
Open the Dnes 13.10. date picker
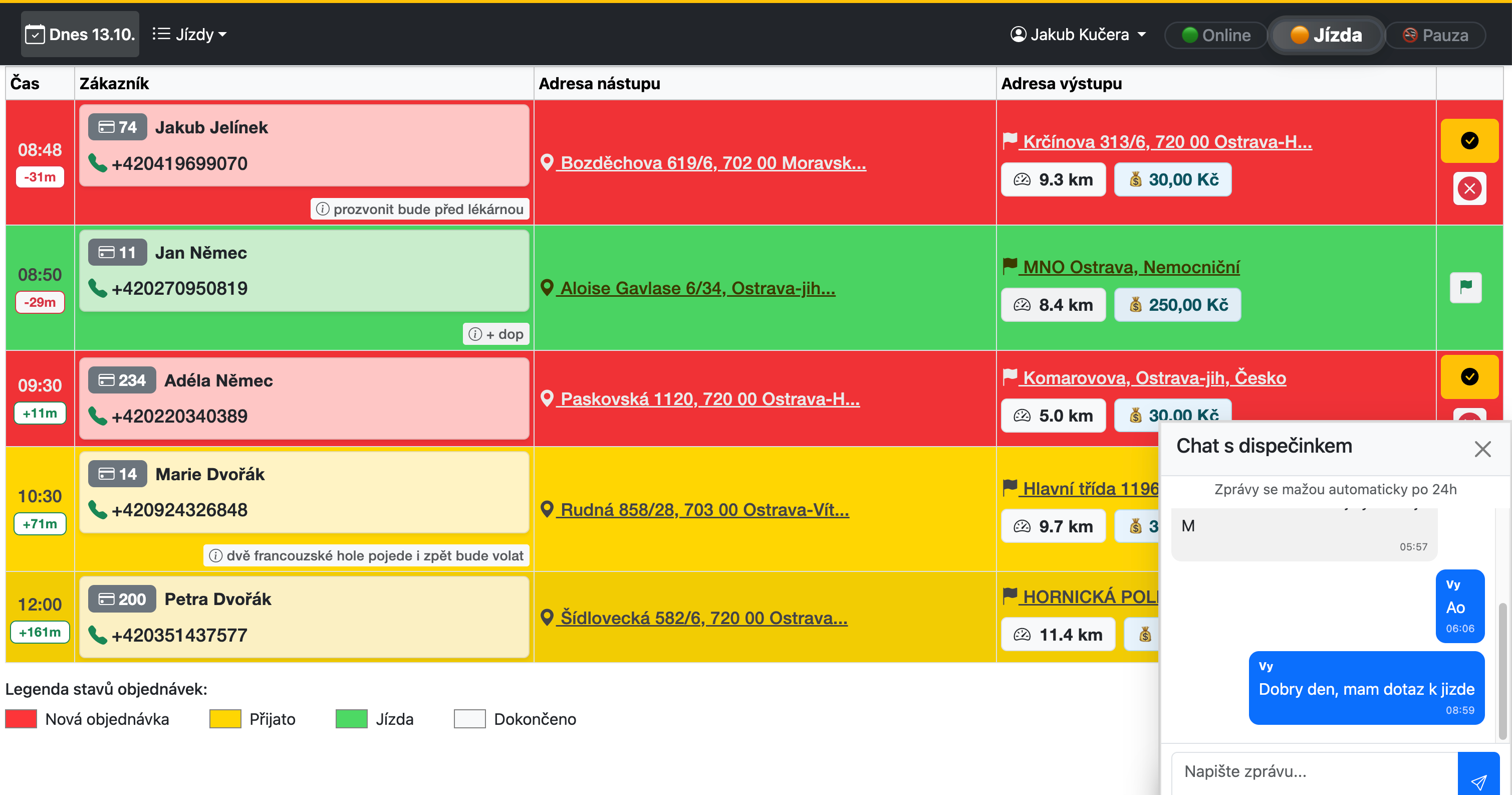click(x=81, y=34)
